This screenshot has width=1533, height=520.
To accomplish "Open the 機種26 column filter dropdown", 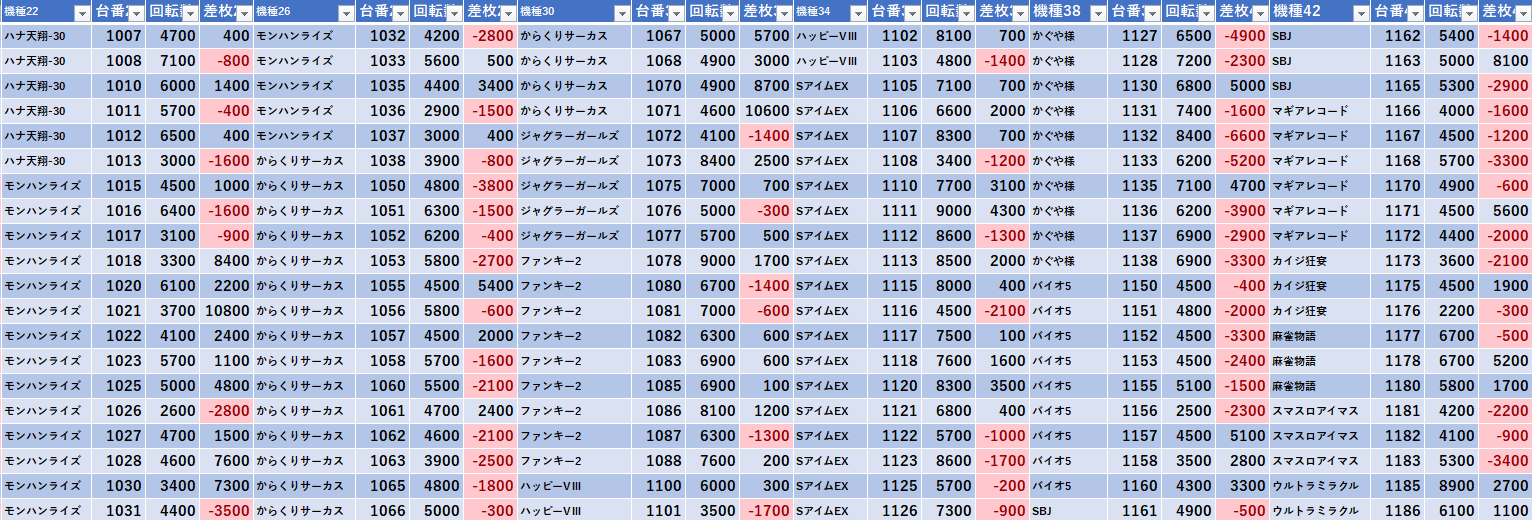I will [346, 13].
